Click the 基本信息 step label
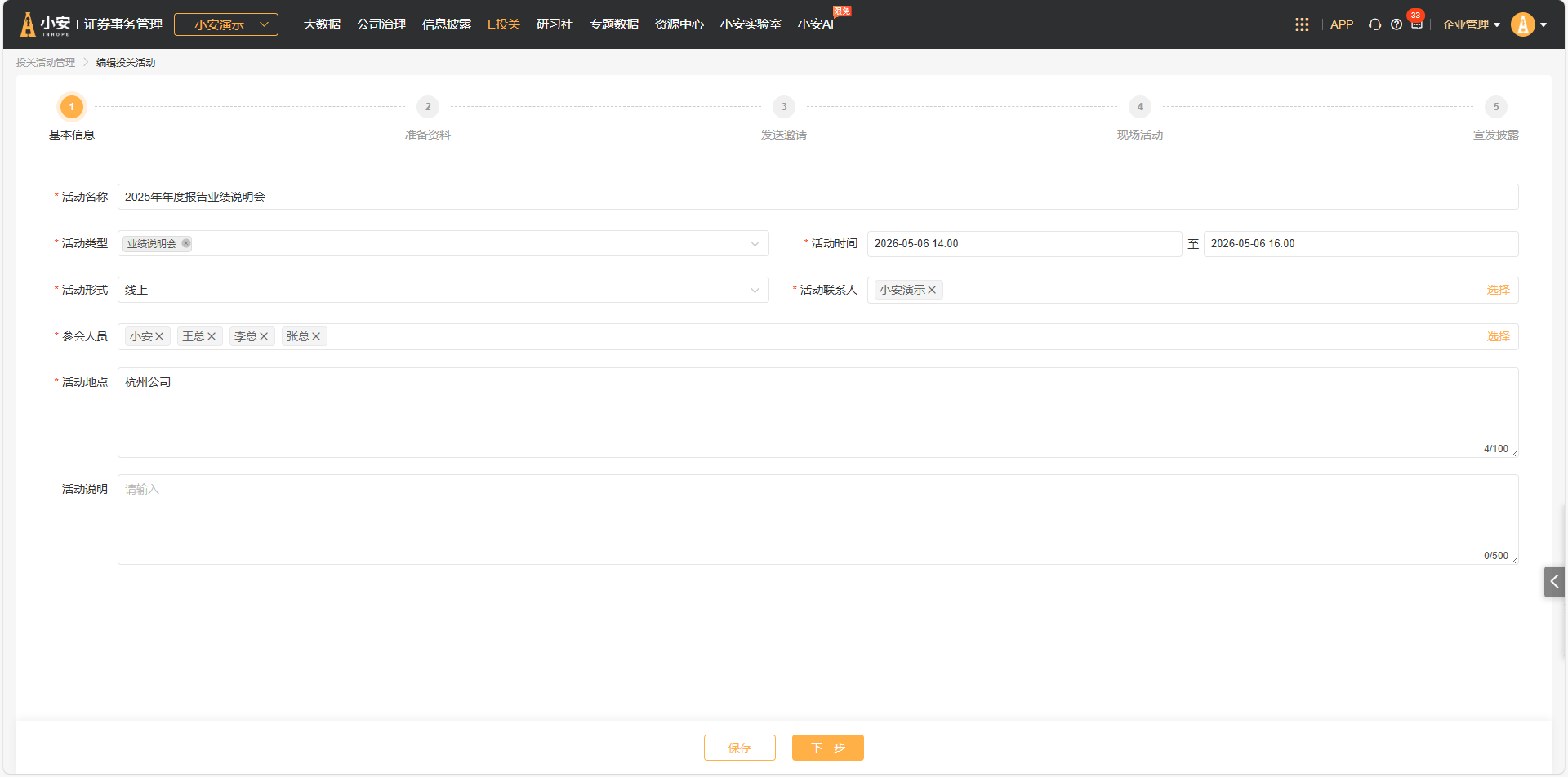Image resolution: width=1568 pixels, height=777 pixels. 72,135
